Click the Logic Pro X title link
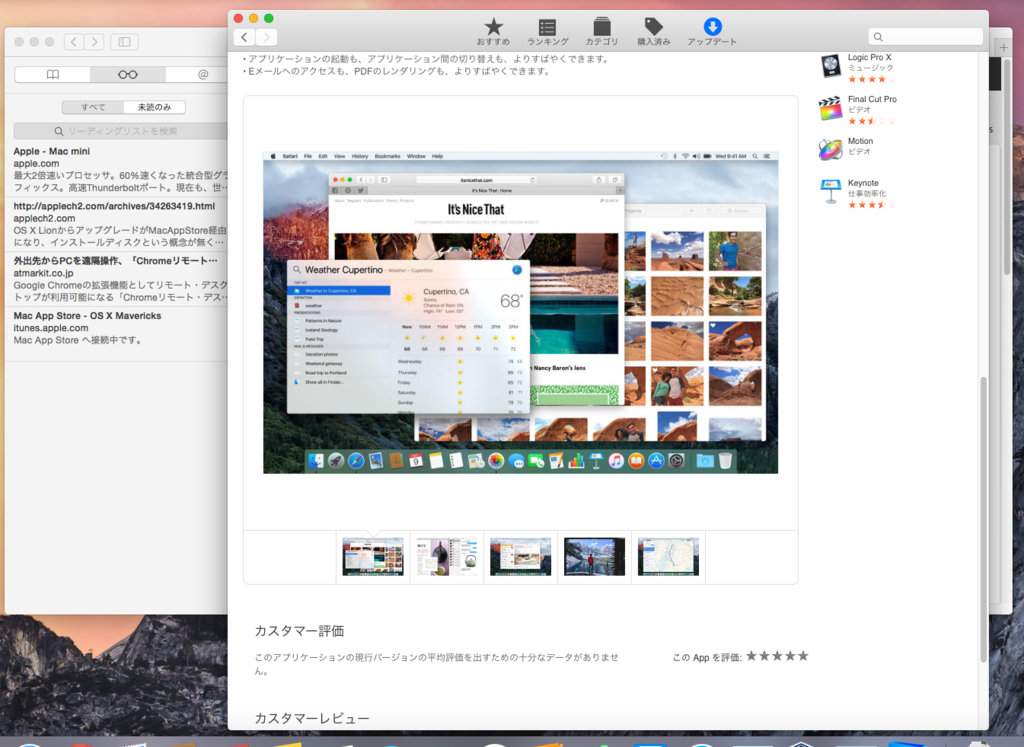Screen dimensions: 1024x747 point(869,57)
